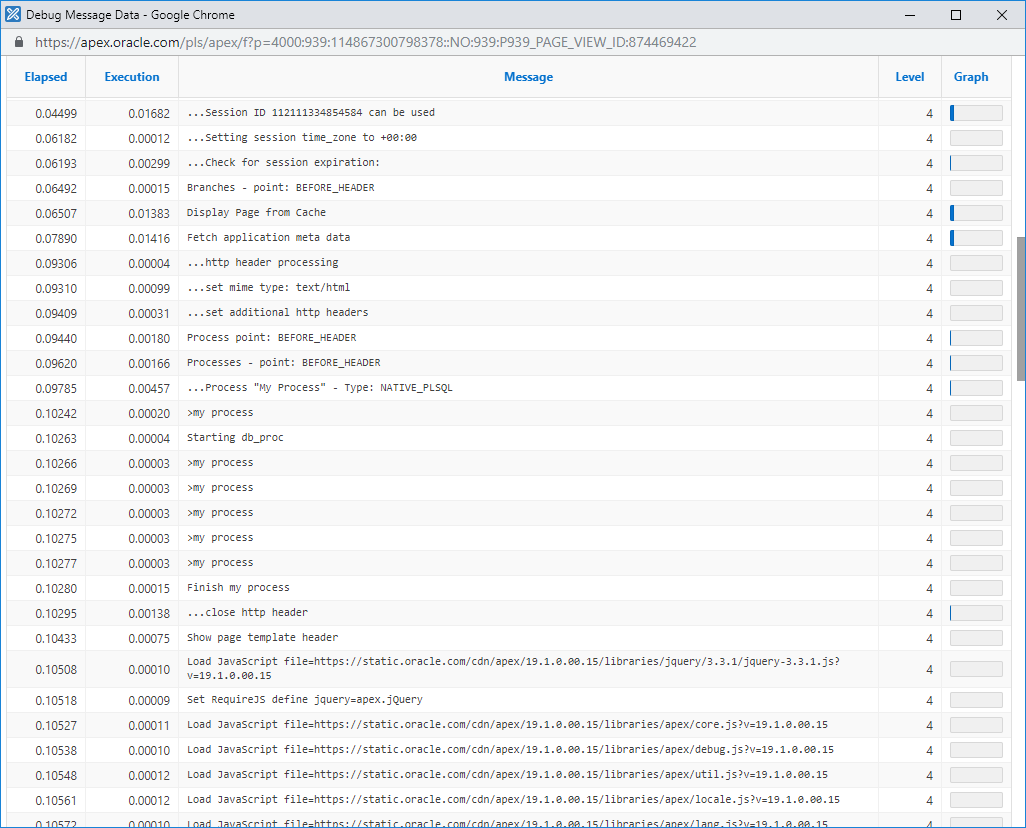Select the util.js Load JavaScript message
The height and width of the screenshot is (828, 1026).
tap(507, 774)
